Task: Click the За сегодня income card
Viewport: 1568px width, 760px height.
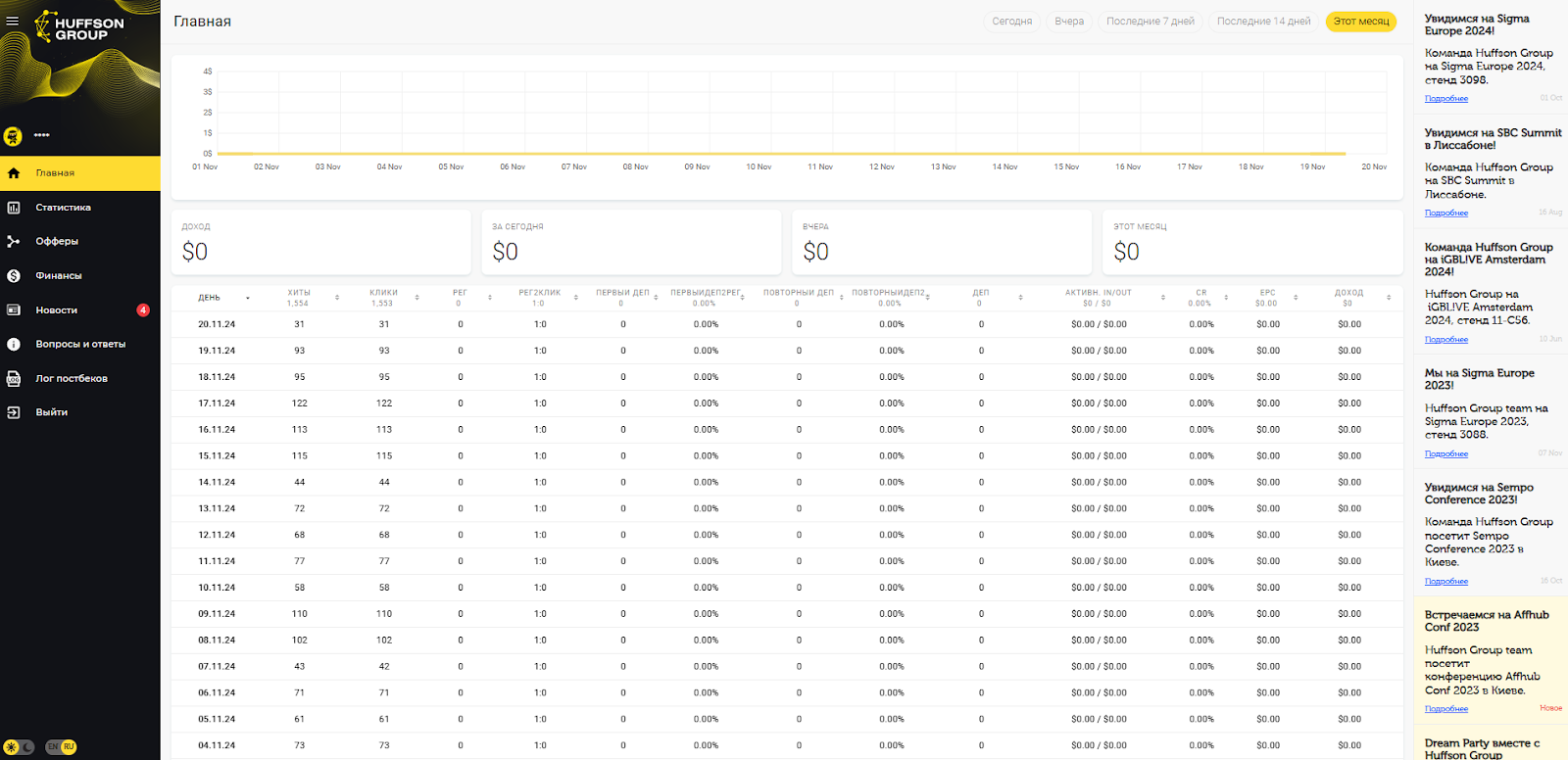Action: click(x=632, y=243)
